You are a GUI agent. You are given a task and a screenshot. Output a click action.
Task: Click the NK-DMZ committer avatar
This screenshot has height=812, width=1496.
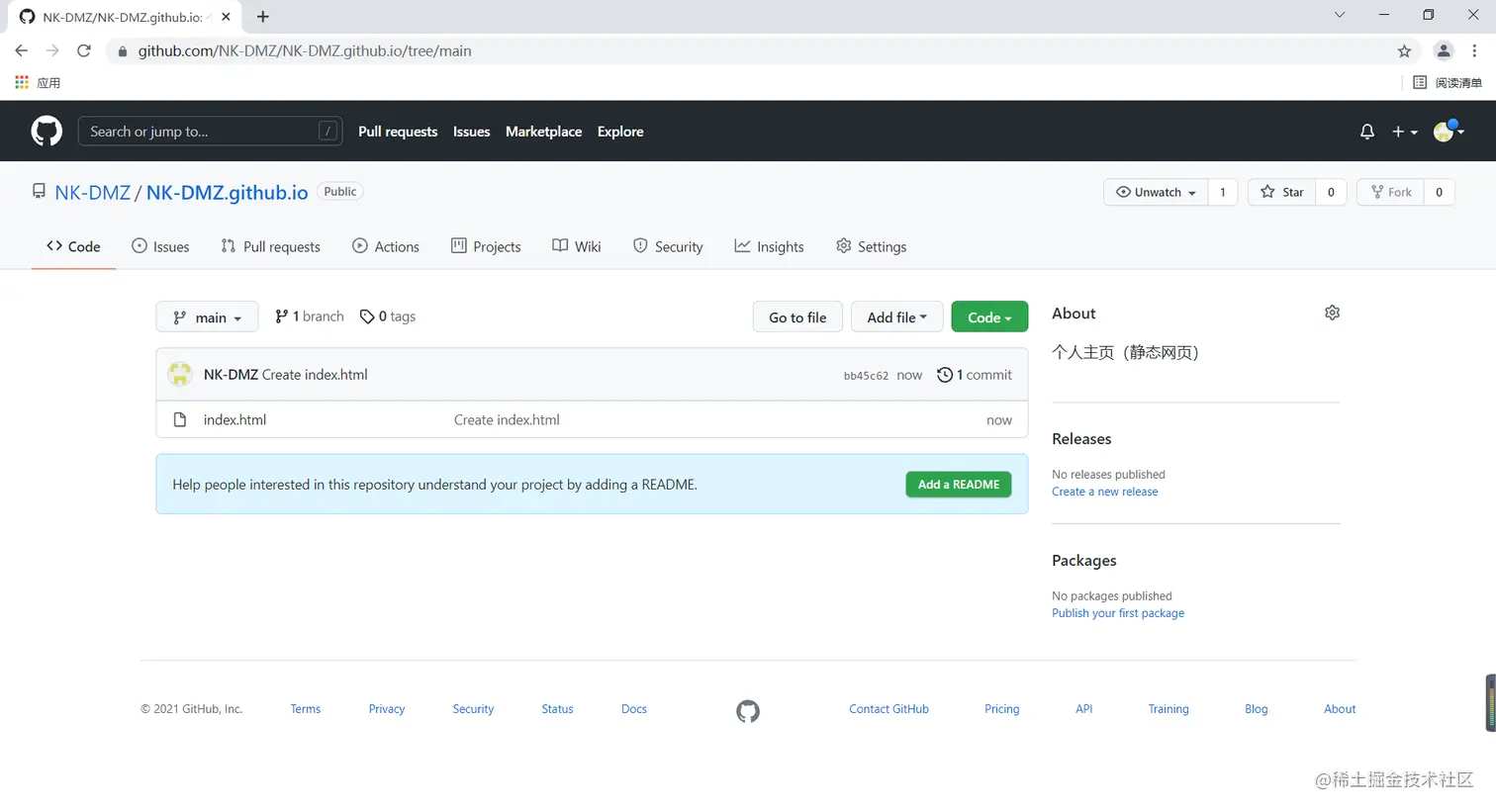coord(180,374)
